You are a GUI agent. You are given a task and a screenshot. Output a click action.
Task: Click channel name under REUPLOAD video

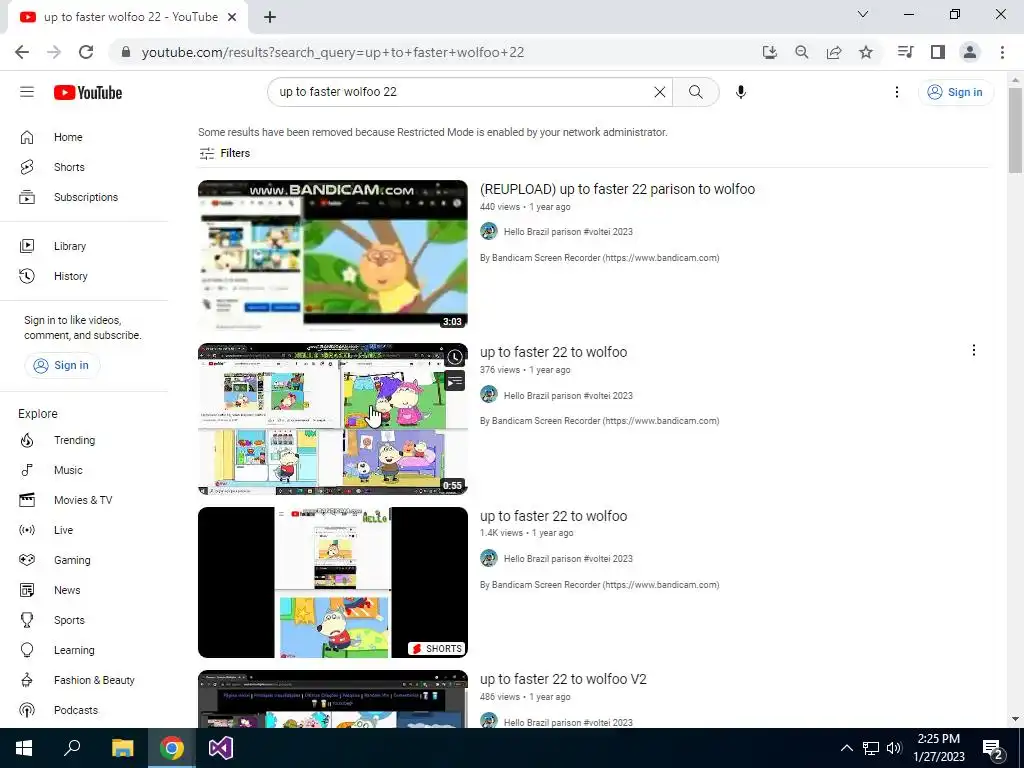pyautogui.click(x=568, y=232)
